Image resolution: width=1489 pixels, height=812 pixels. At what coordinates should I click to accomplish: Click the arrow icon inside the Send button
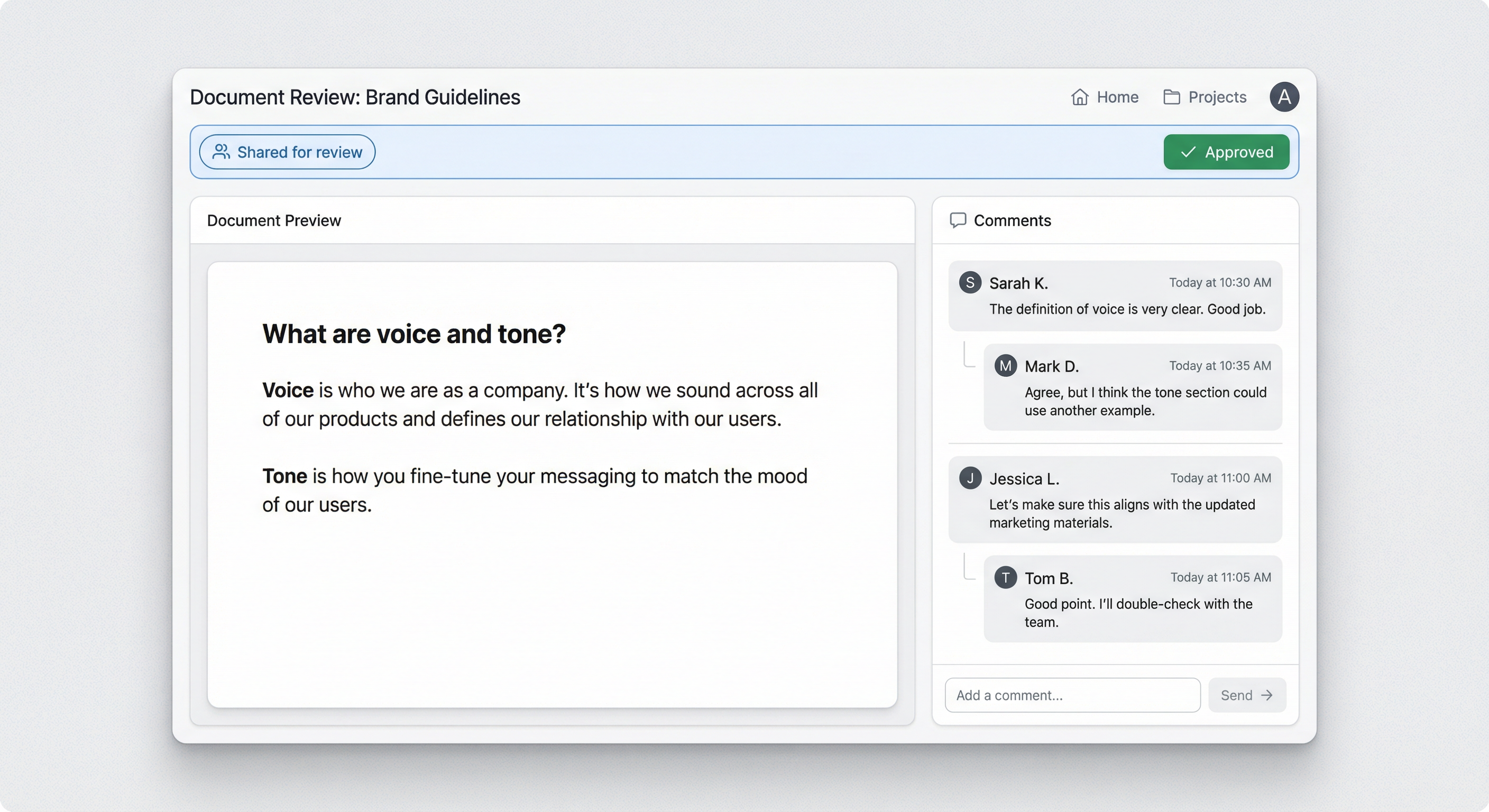(x=1267, y=695)
